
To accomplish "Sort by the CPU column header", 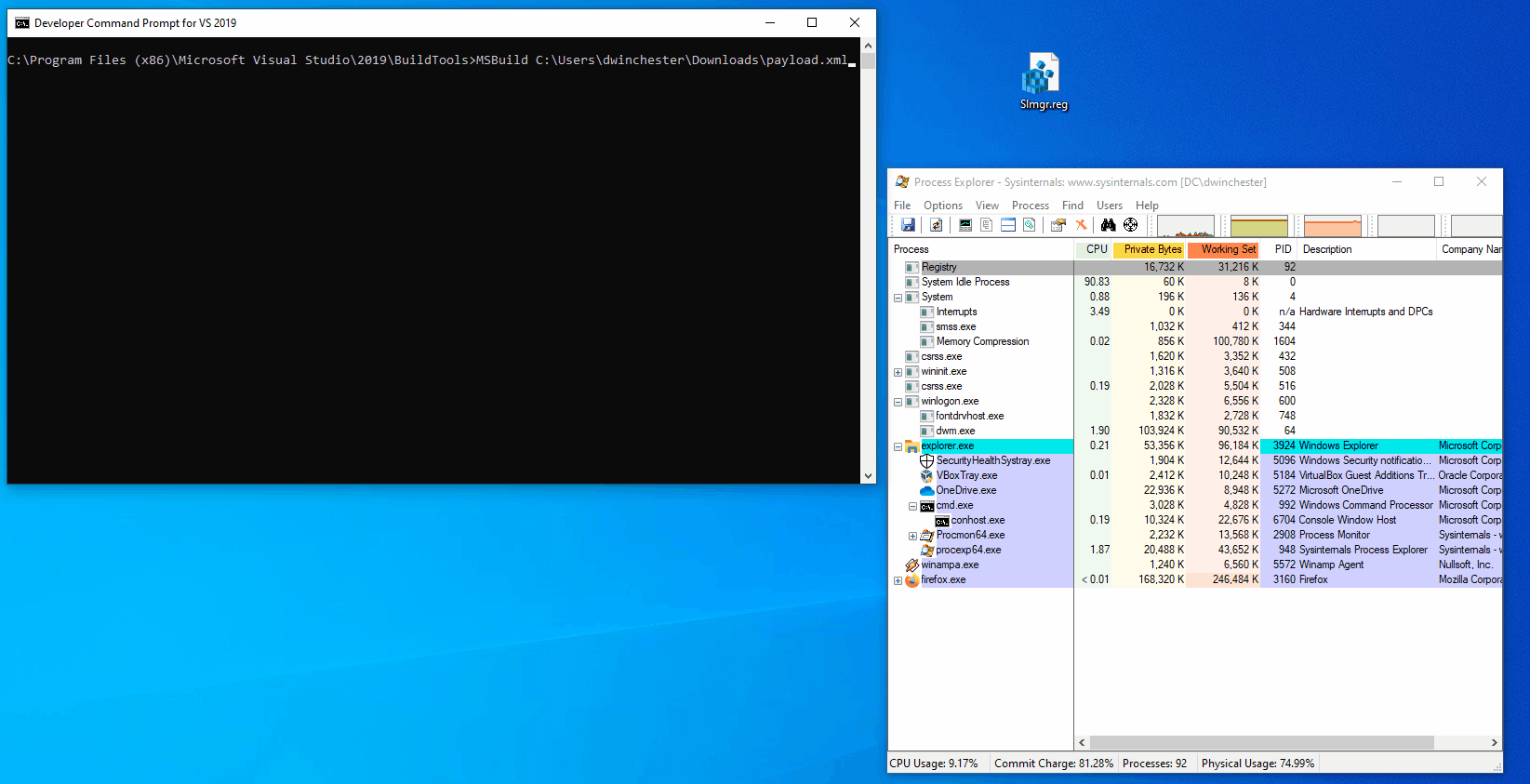I will tap(1094, 249).
